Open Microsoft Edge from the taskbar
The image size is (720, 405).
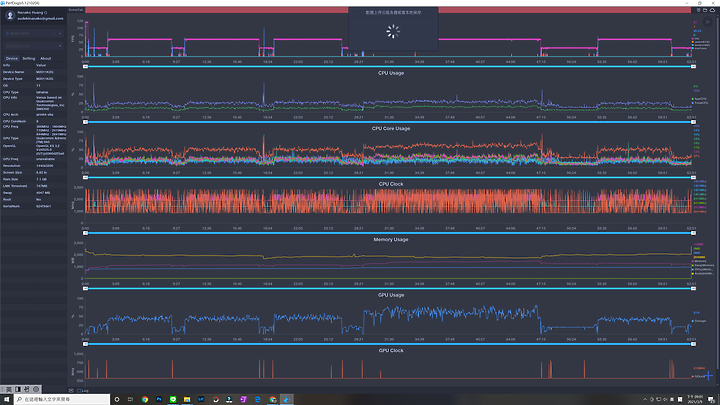(x=258, y=399)
